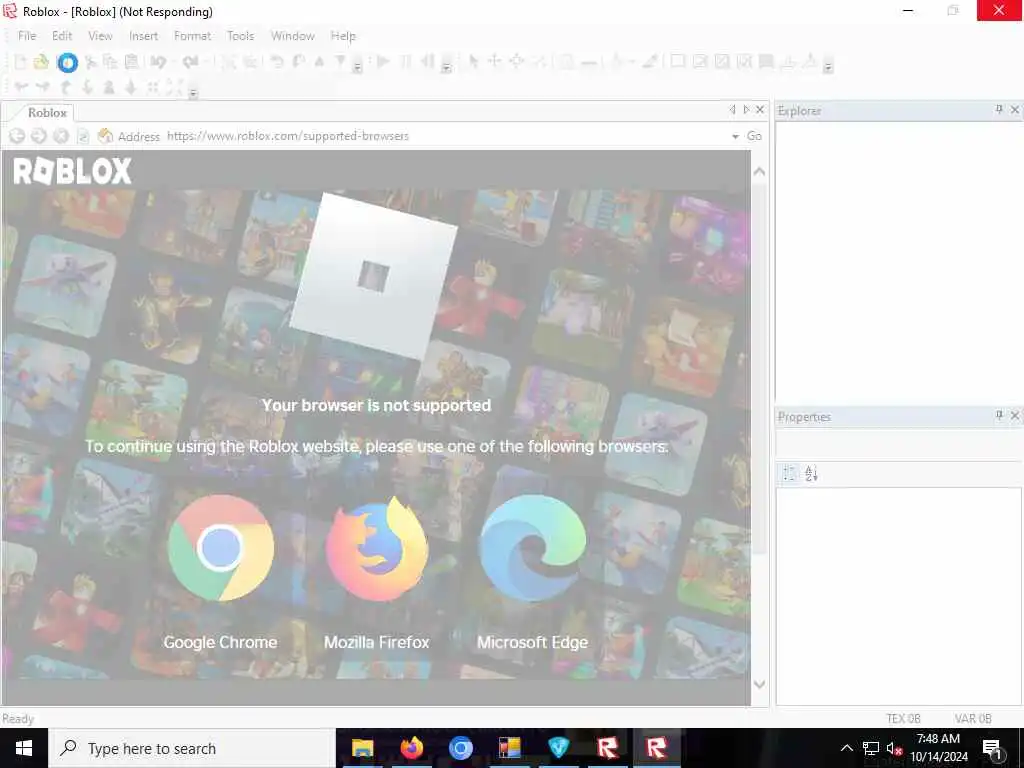
Task: Click the Google Chrome browser option
Action: point(220,573)
